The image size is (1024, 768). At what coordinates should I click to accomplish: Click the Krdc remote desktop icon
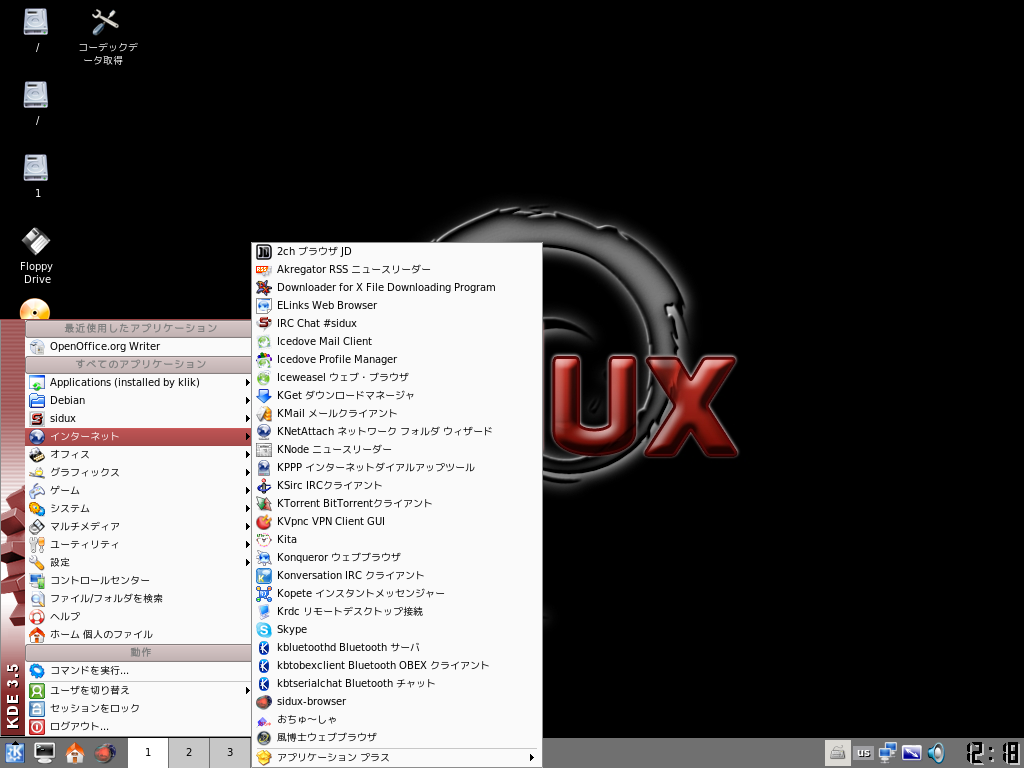[x=264, y=611]
